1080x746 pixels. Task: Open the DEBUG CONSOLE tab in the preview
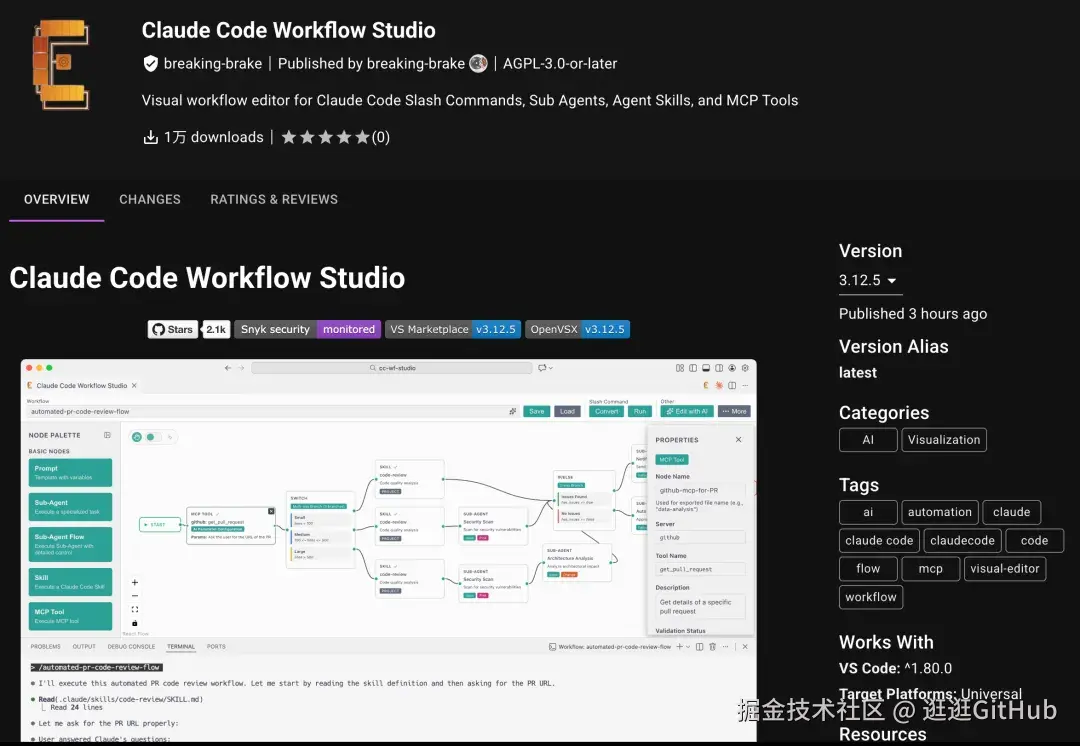(x=131, y=647)
